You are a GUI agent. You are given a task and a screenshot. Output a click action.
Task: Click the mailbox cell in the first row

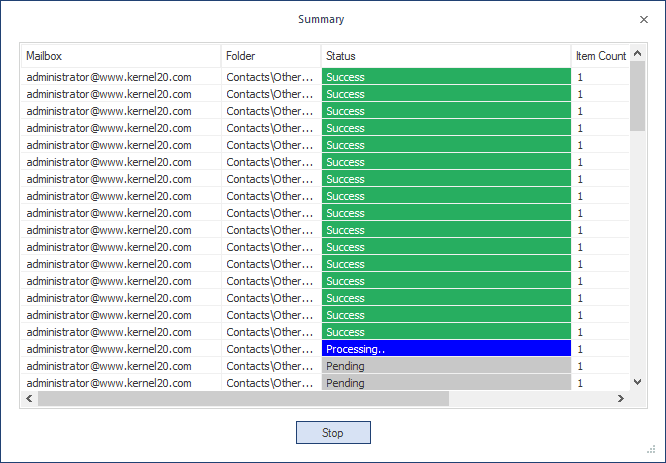(121, 77)
